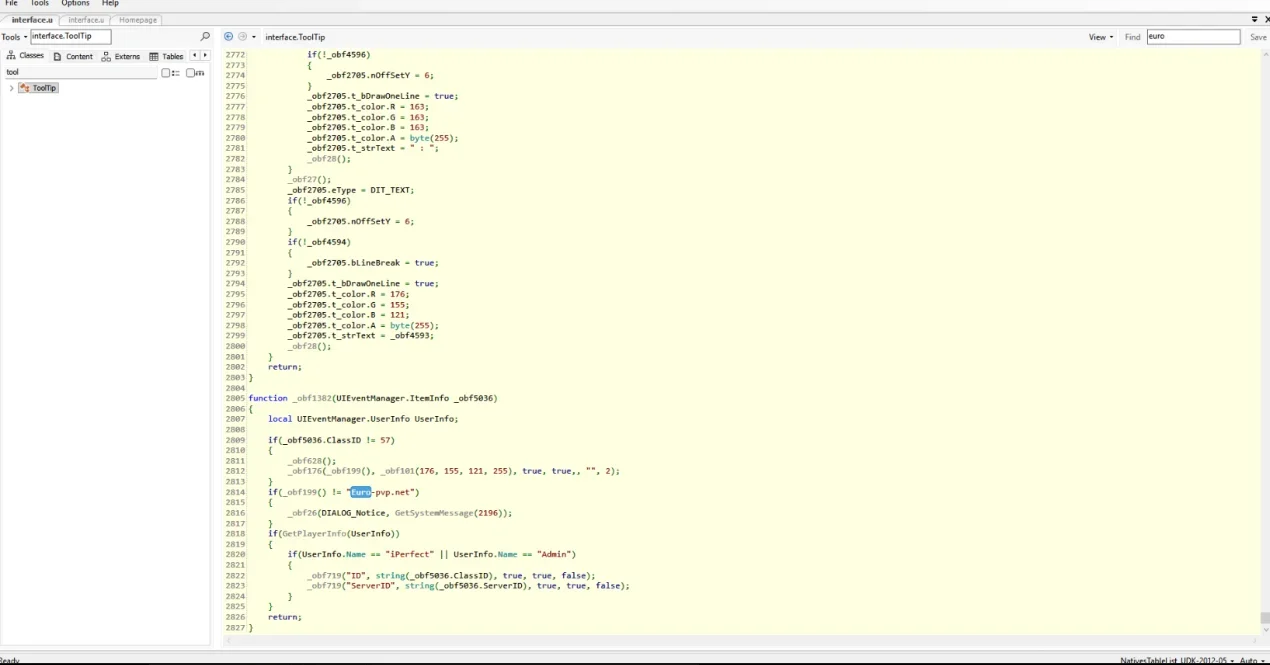
Task: Click scroll up arrow of code view
Action: point(1264,54)
